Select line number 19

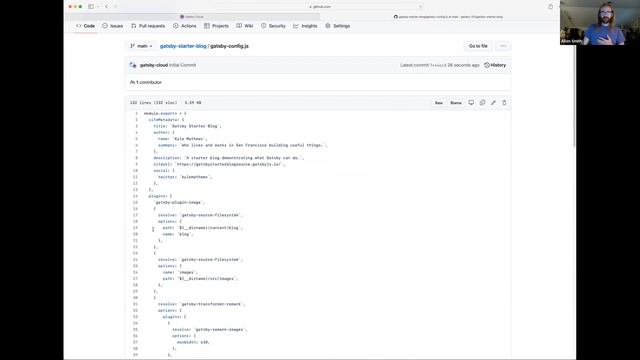coord(135,228)
